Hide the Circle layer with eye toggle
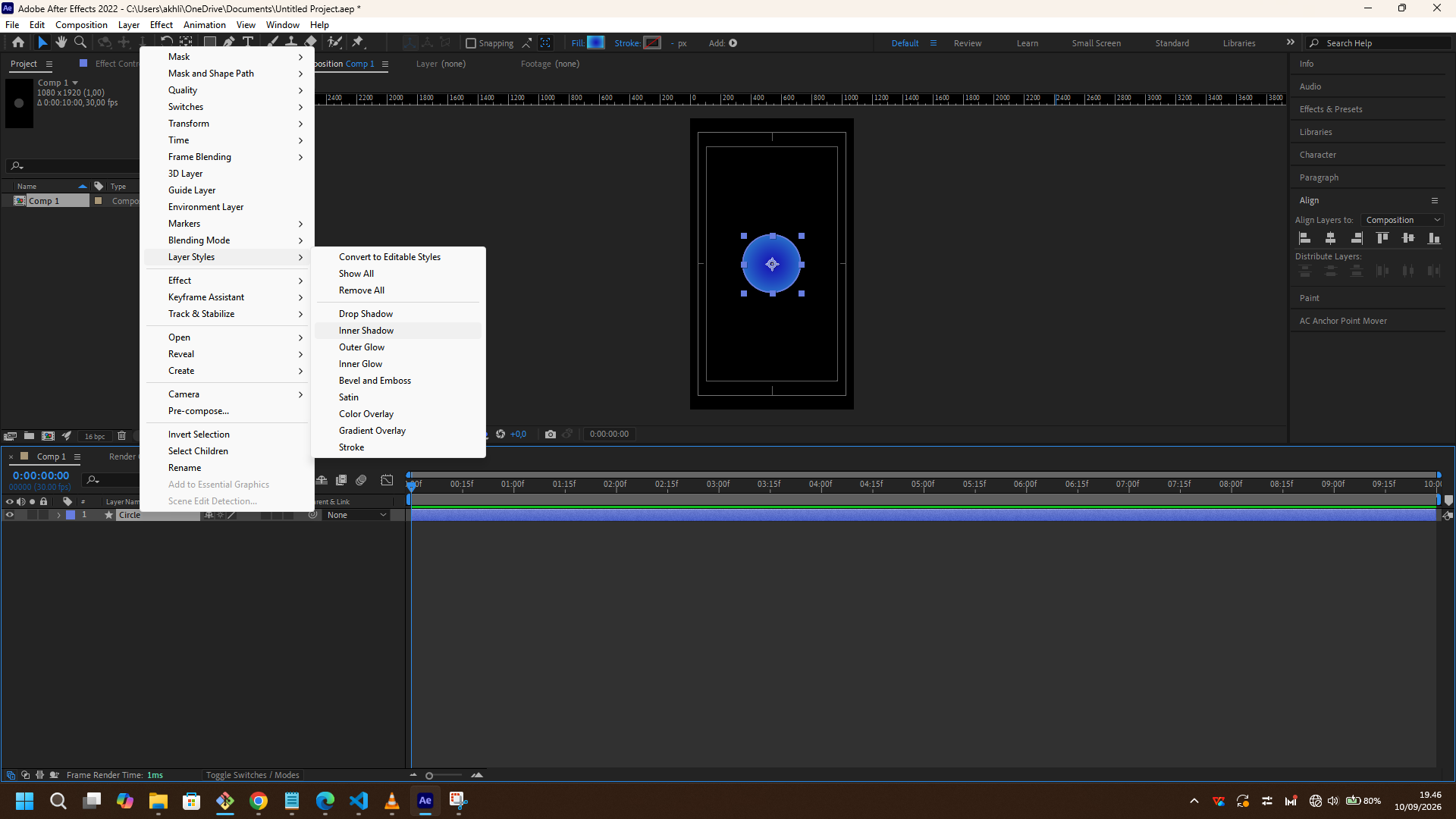1456x819 pixels. 10,515
